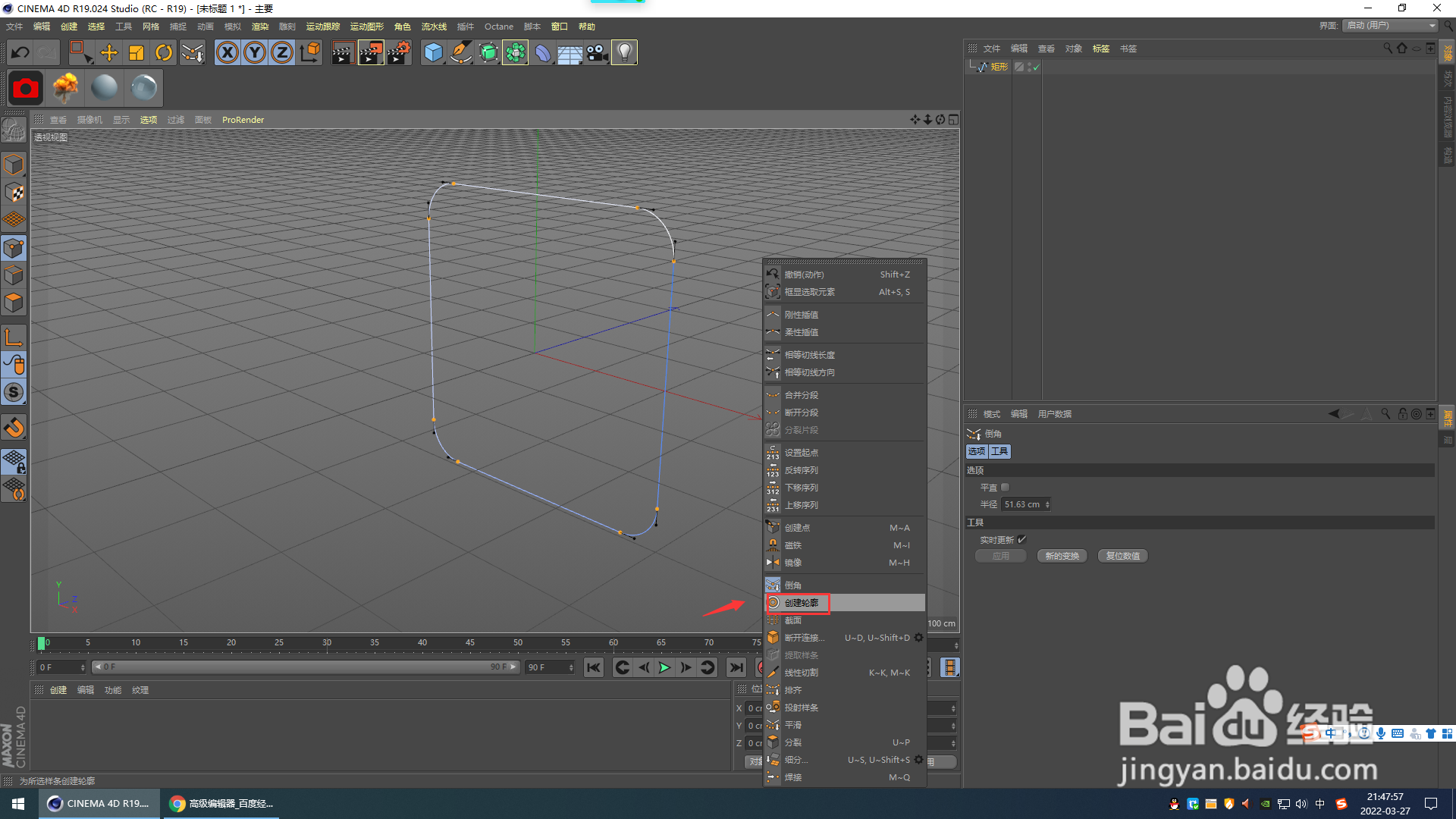Image resolution: width=1456 pixels, height=819 pixels.
Task: Switch to Point mode in left sidebar
Action: [14, 248]
